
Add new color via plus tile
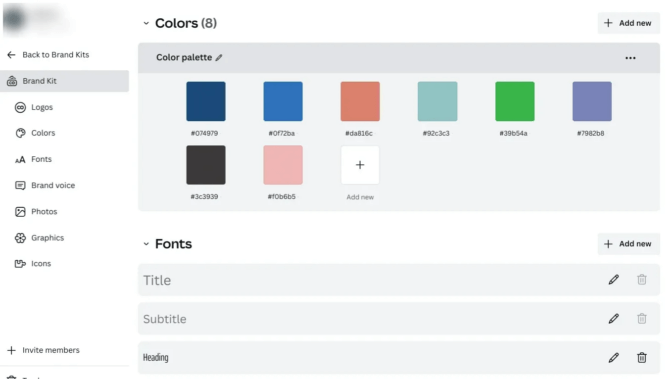pyautogui.click(x=360, y=165)
